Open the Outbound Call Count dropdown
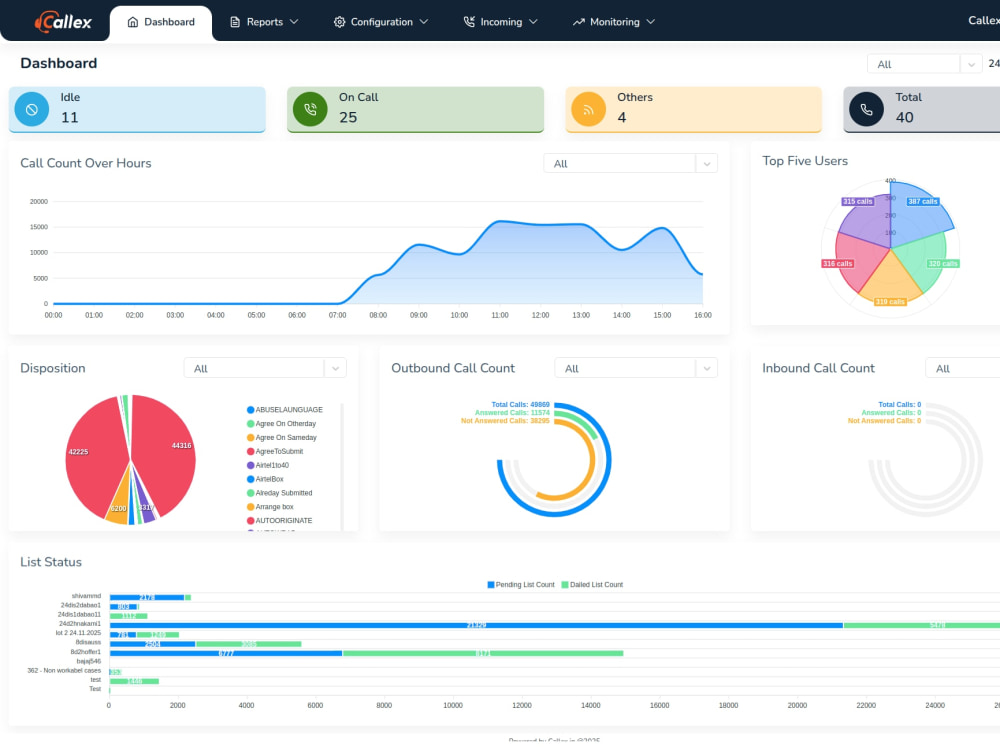Image resolution: width=1000 pixels, height=750 pixels. (x=636, y=368)
